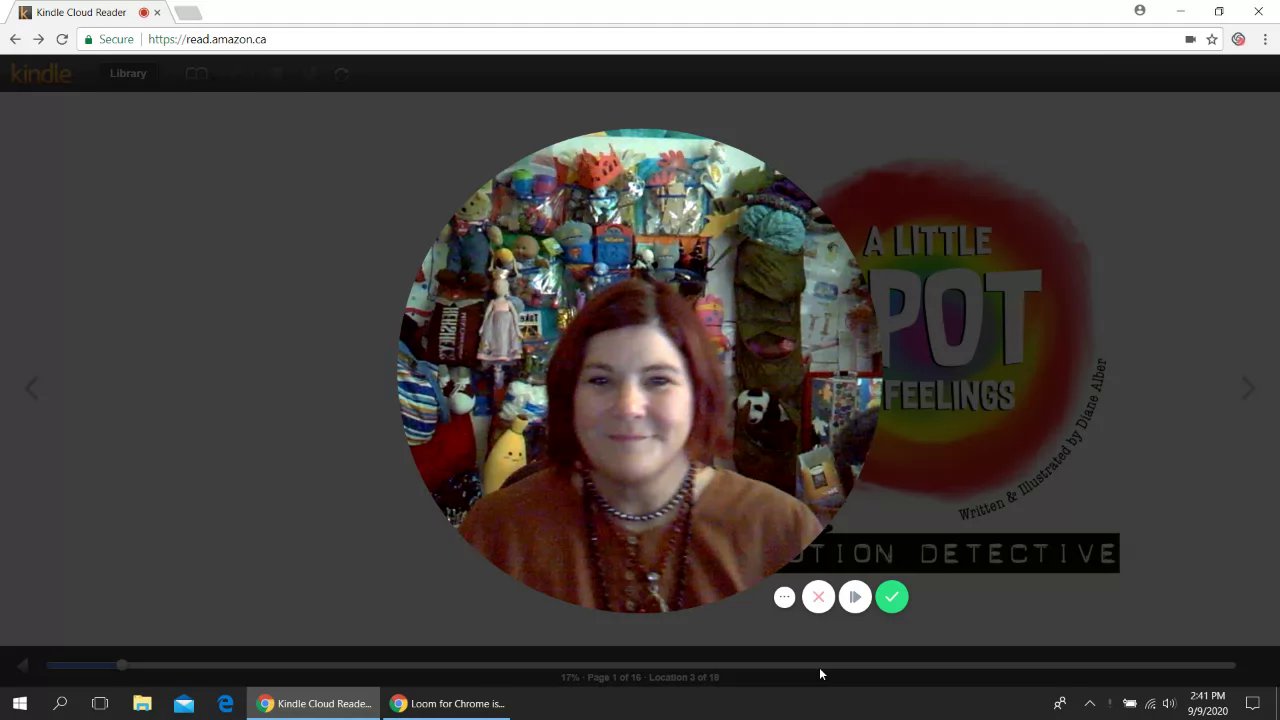The image size is (1280, 720).
Task: Finish the Loom recording with green checkmark
Action: point(892,597)
